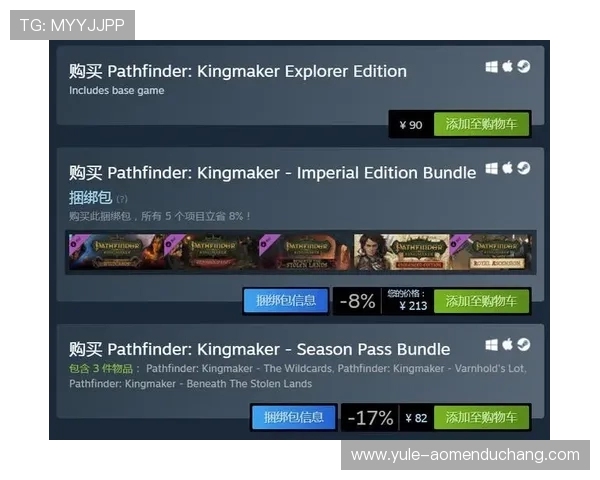Click Steam icon in Season Pass Bundle box
Viewport: 600px width, 480px height.
(x=524, y=344)
